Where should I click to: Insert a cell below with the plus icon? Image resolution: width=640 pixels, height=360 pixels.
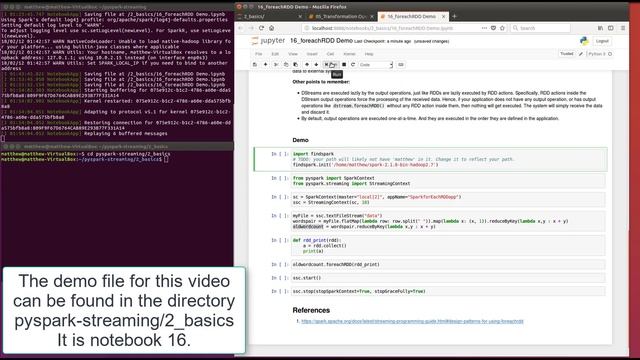265,64
